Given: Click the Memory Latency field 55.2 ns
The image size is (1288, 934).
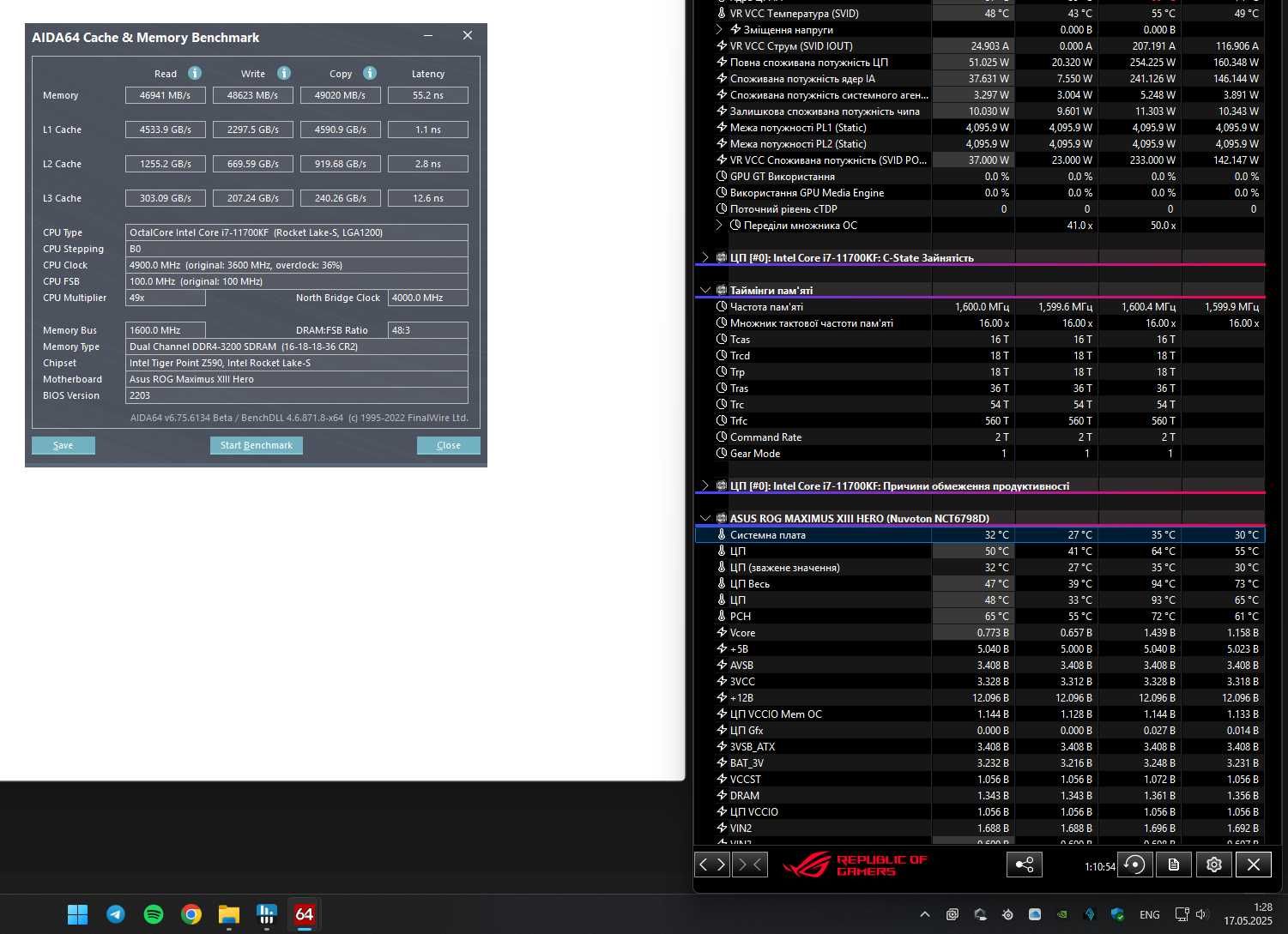Looking at the screenshot, I should click(x=428, y=95).
